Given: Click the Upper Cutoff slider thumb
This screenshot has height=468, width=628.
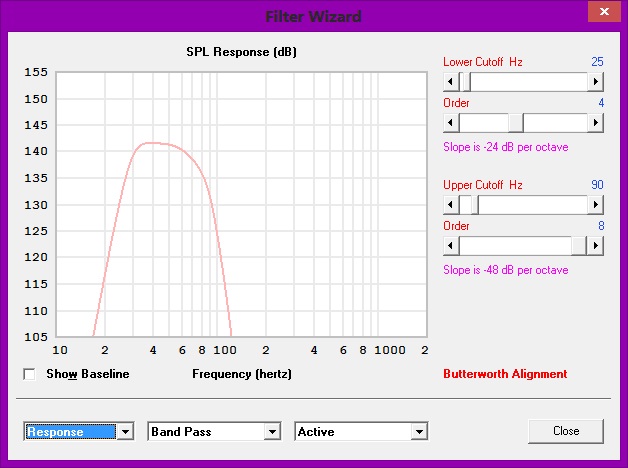Looking at the screenshot, I should 475,205.
